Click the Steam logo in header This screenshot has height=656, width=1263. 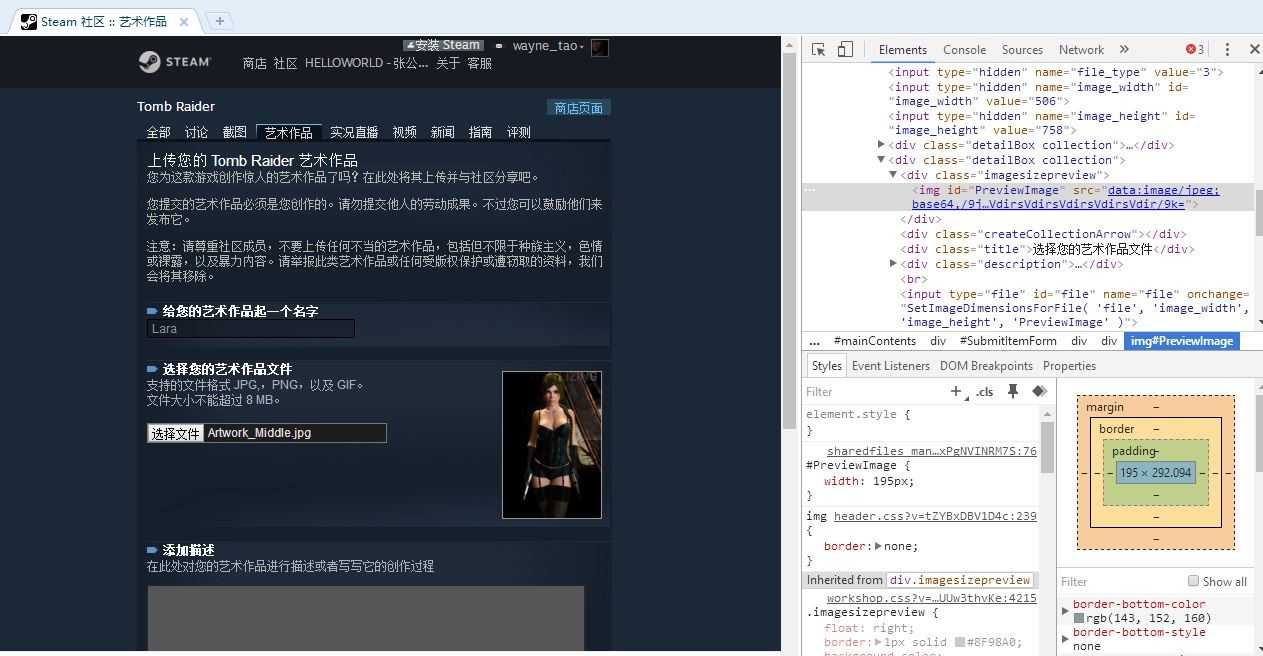[x=175, y=62]
